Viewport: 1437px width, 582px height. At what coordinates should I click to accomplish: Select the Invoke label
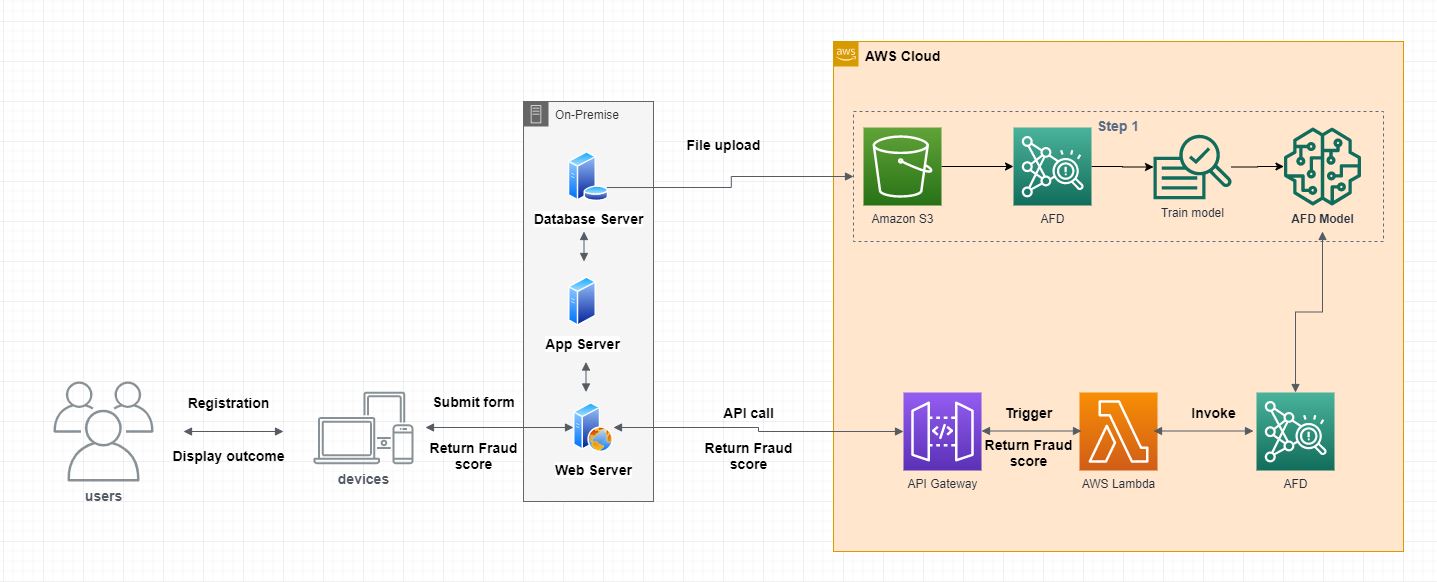(x=1213, y=413)
